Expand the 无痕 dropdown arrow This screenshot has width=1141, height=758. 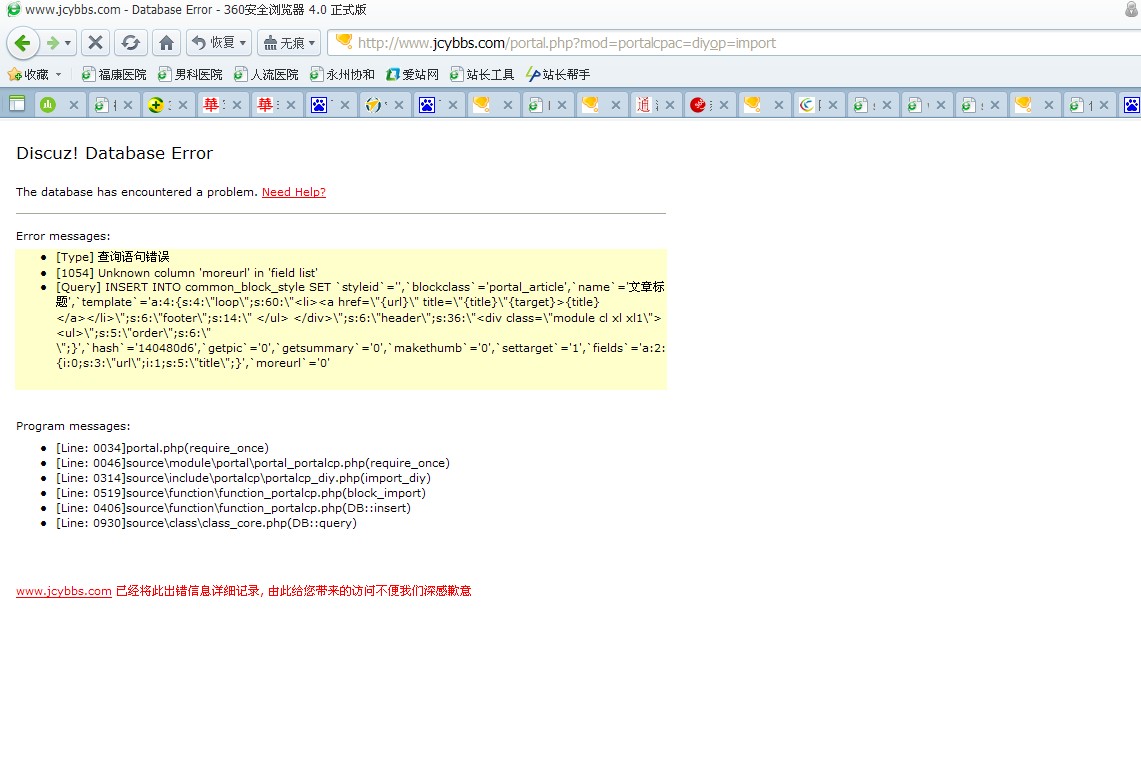click(312, 43)
